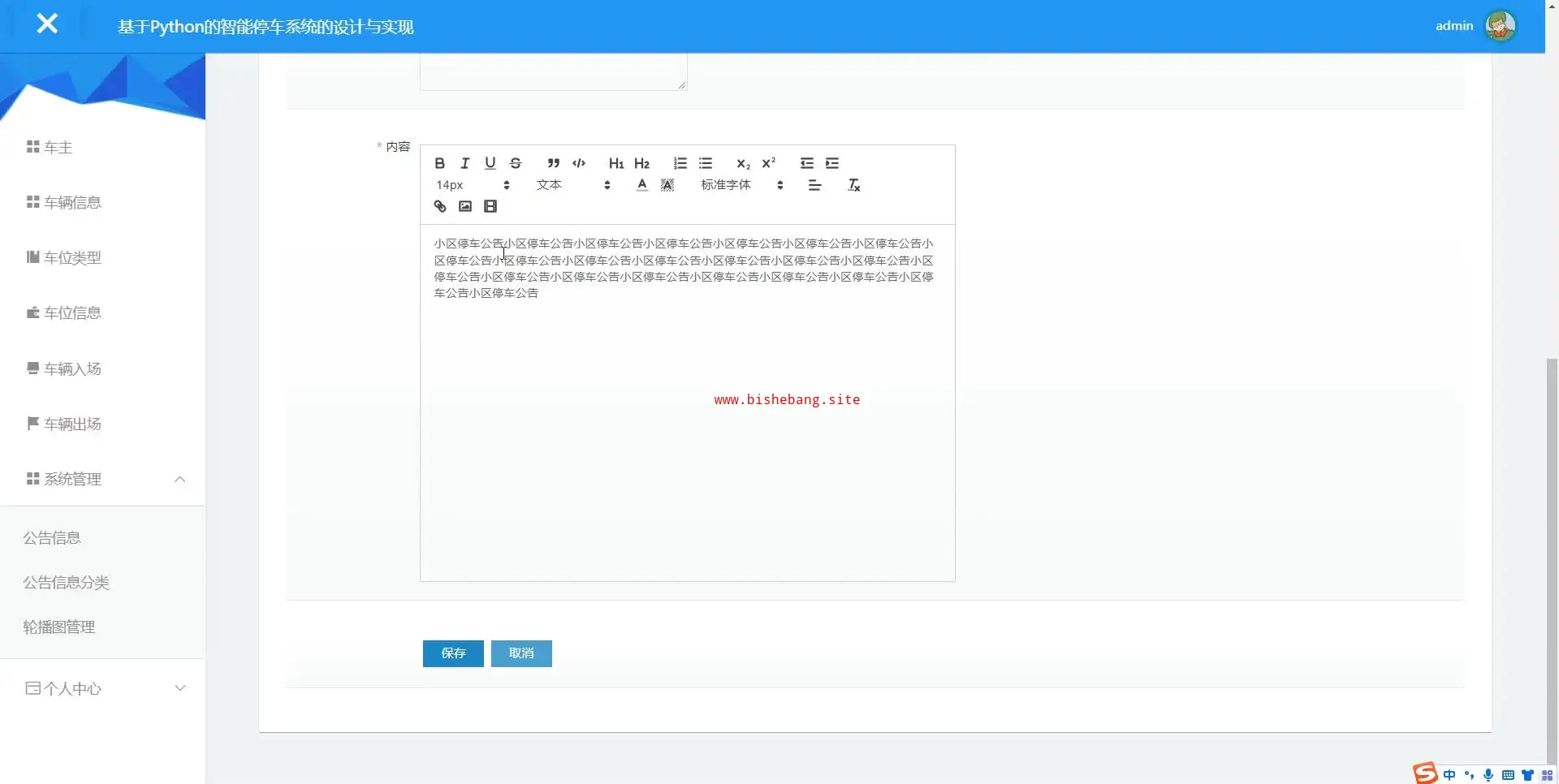
Task: Click the admin avatar picture
Action: coord(1500,26)
